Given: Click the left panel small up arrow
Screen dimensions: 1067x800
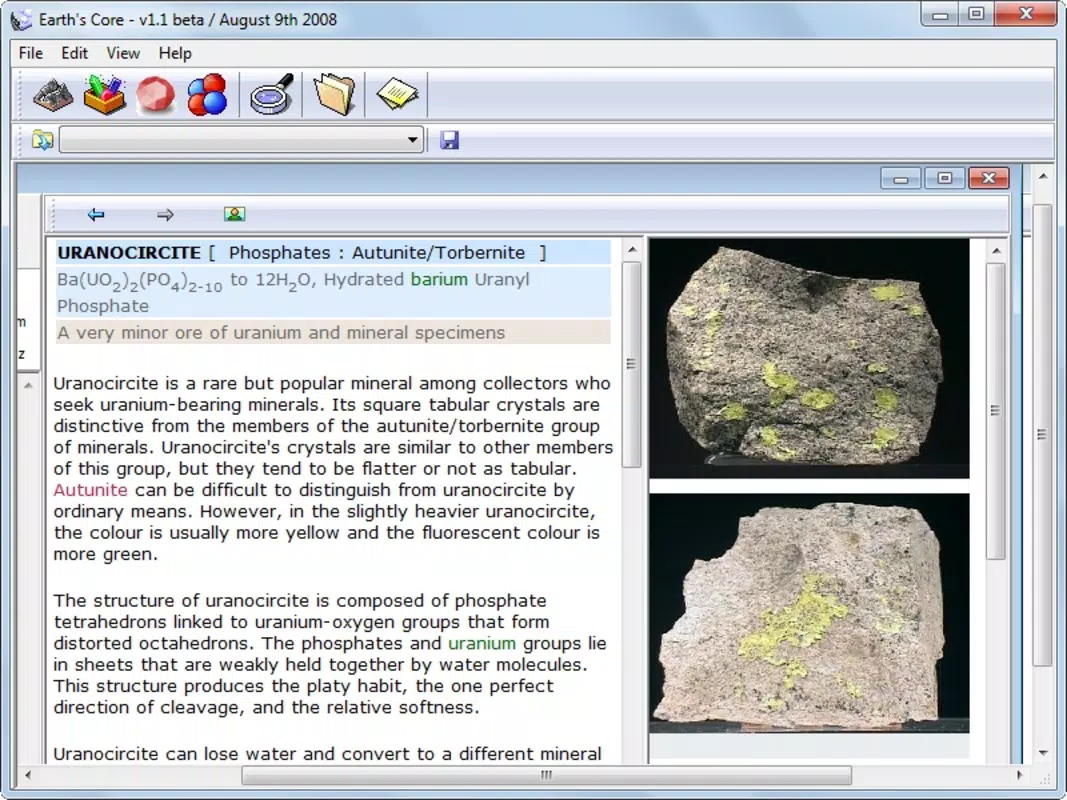Looking at the screenshot, I should point(28,386).
